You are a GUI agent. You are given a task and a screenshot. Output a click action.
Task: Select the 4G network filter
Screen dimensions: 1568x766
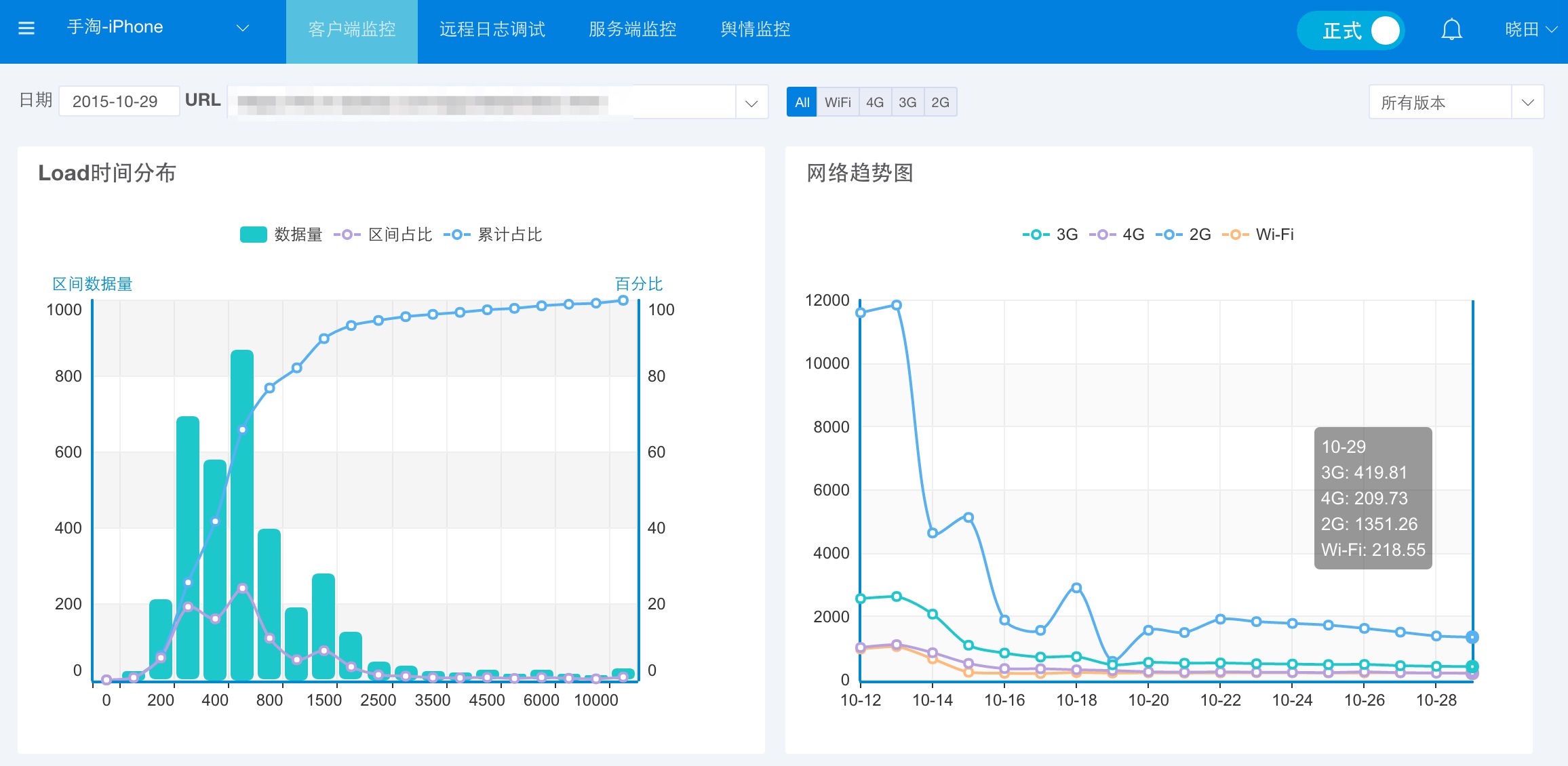coord(875,102)
